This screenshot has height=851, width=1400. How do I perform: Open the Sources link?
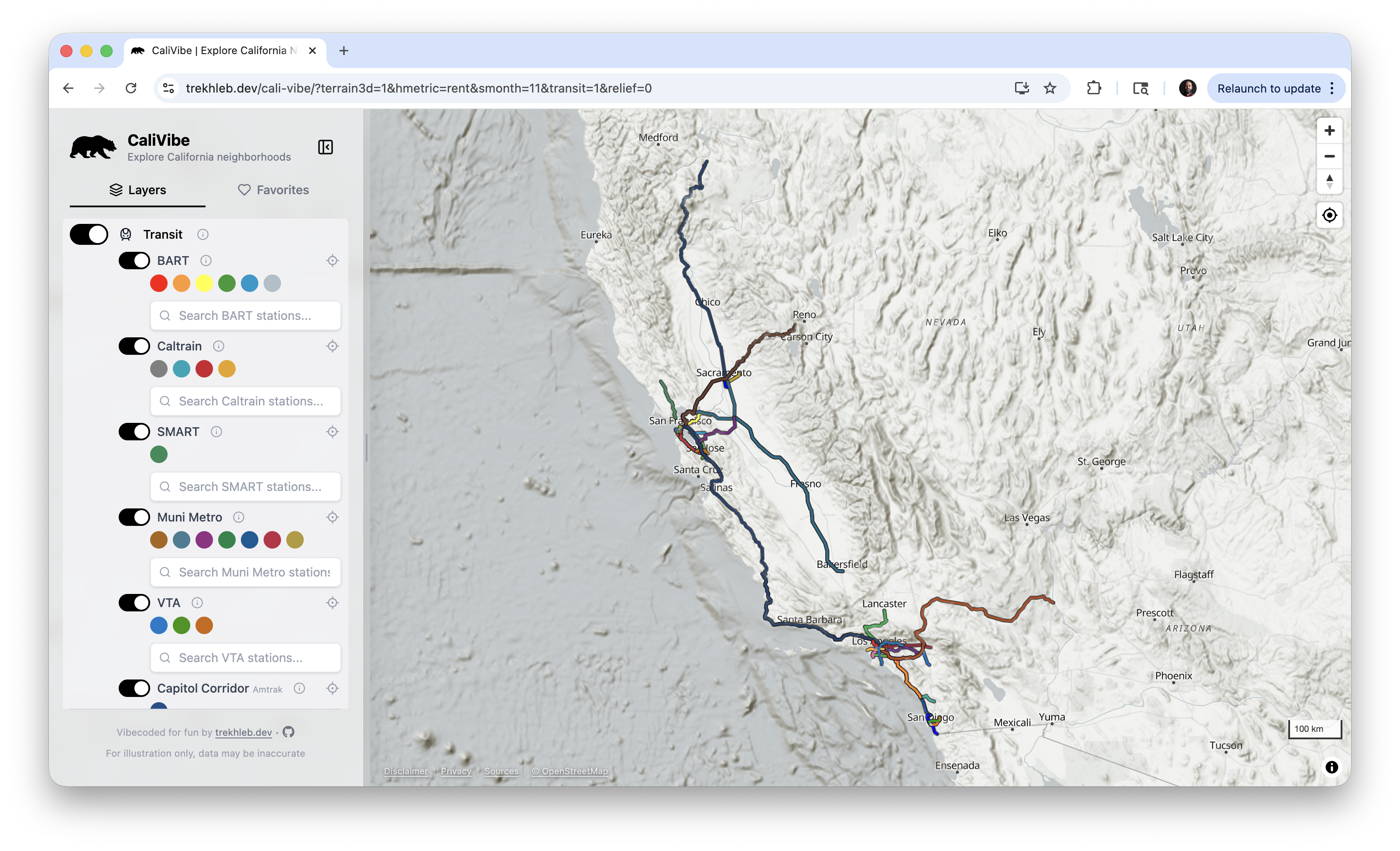tap(501, 772)
